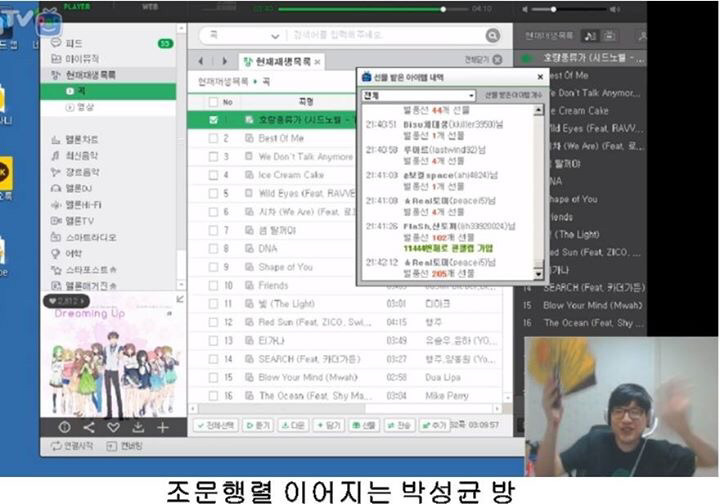Click the sidebar scrollbar up arrow
This screenshot has height=504, width=720.
pos(181,28)
